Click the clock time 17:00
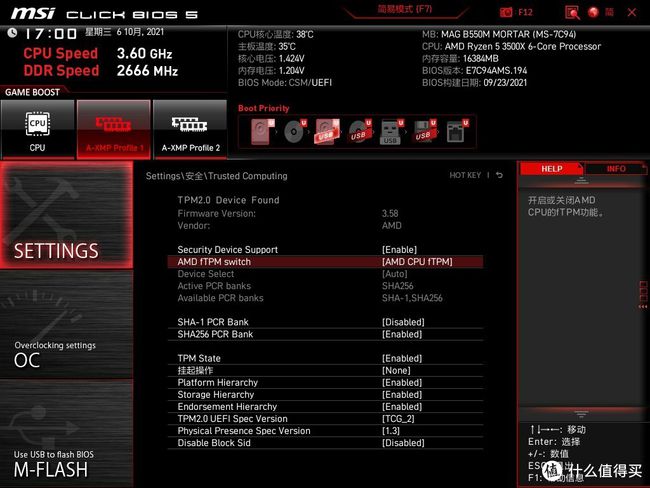The width and height of the screenshot is (650, 488). click(51, 34)
